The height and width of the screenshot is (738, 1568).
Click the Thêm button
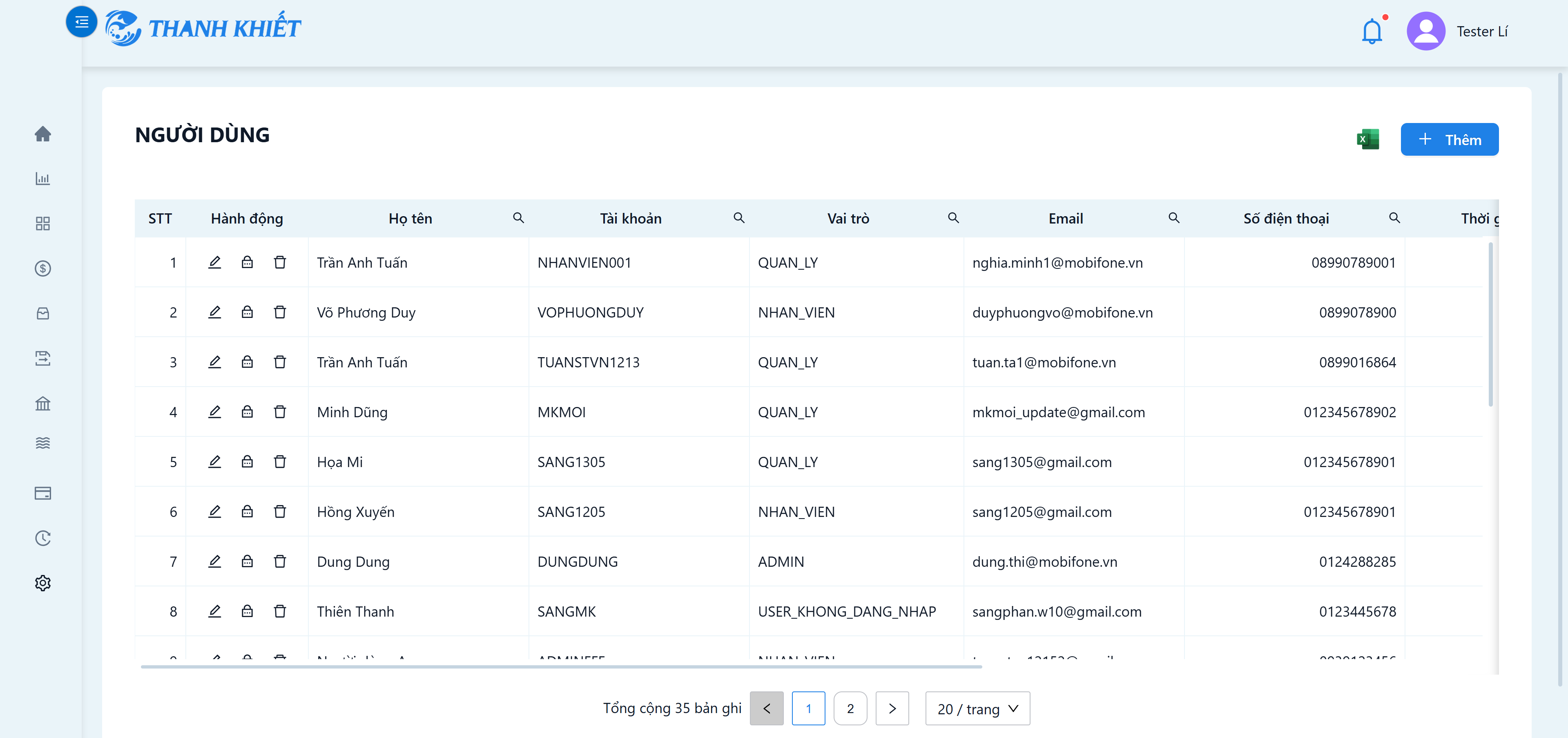[x=1449, y=139]
